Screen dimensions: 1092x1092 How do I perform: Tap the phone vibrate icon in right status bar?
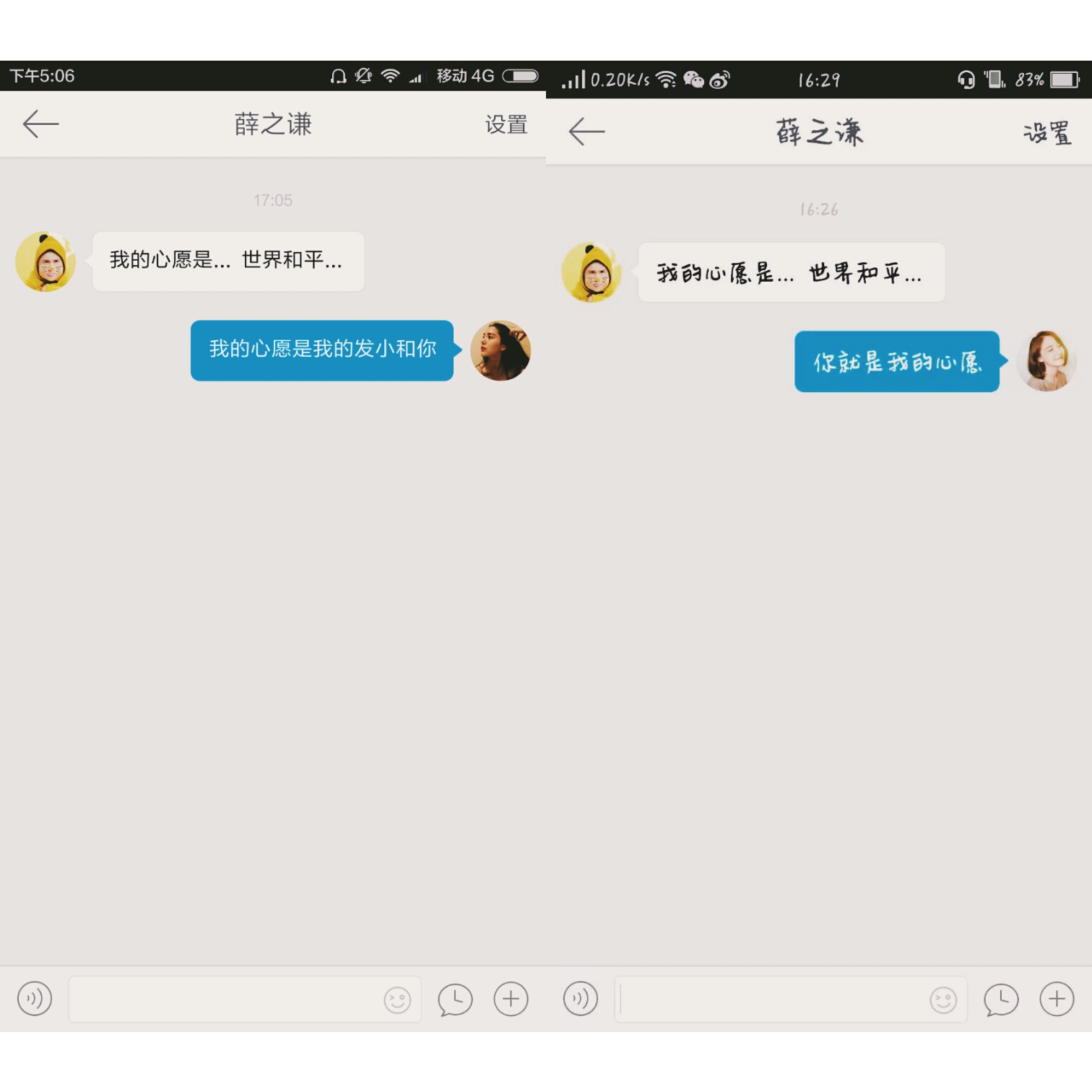click(x=995, y=79)
